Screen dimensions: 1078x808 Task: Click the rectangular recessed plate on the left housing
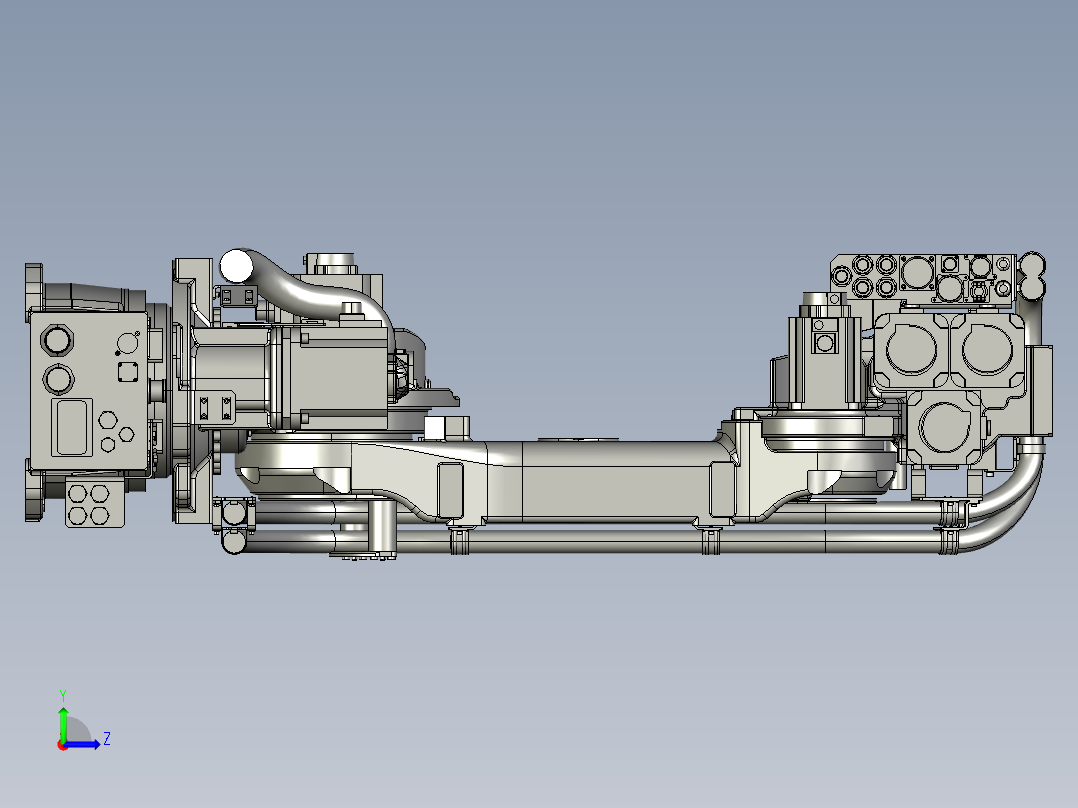pyautogui.click(x=70, y=425)
